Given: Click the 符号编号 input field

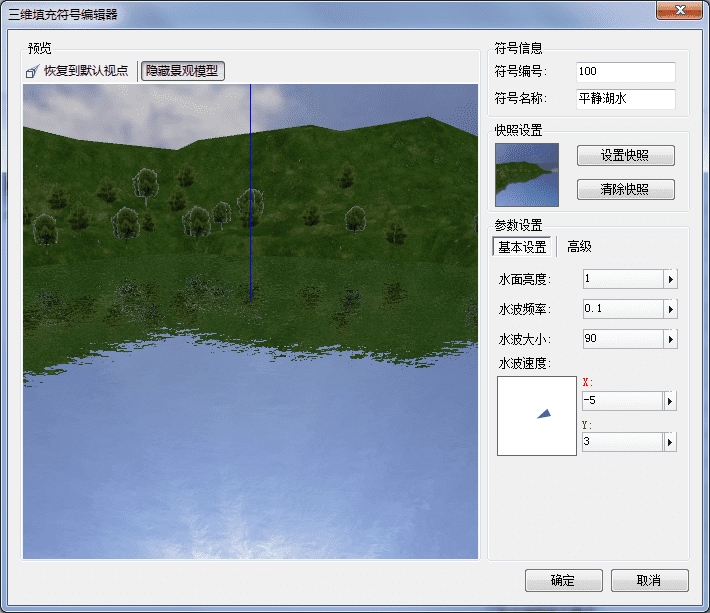Looking at the screenshot, I should pyautogui.click(x=626, y=72).
